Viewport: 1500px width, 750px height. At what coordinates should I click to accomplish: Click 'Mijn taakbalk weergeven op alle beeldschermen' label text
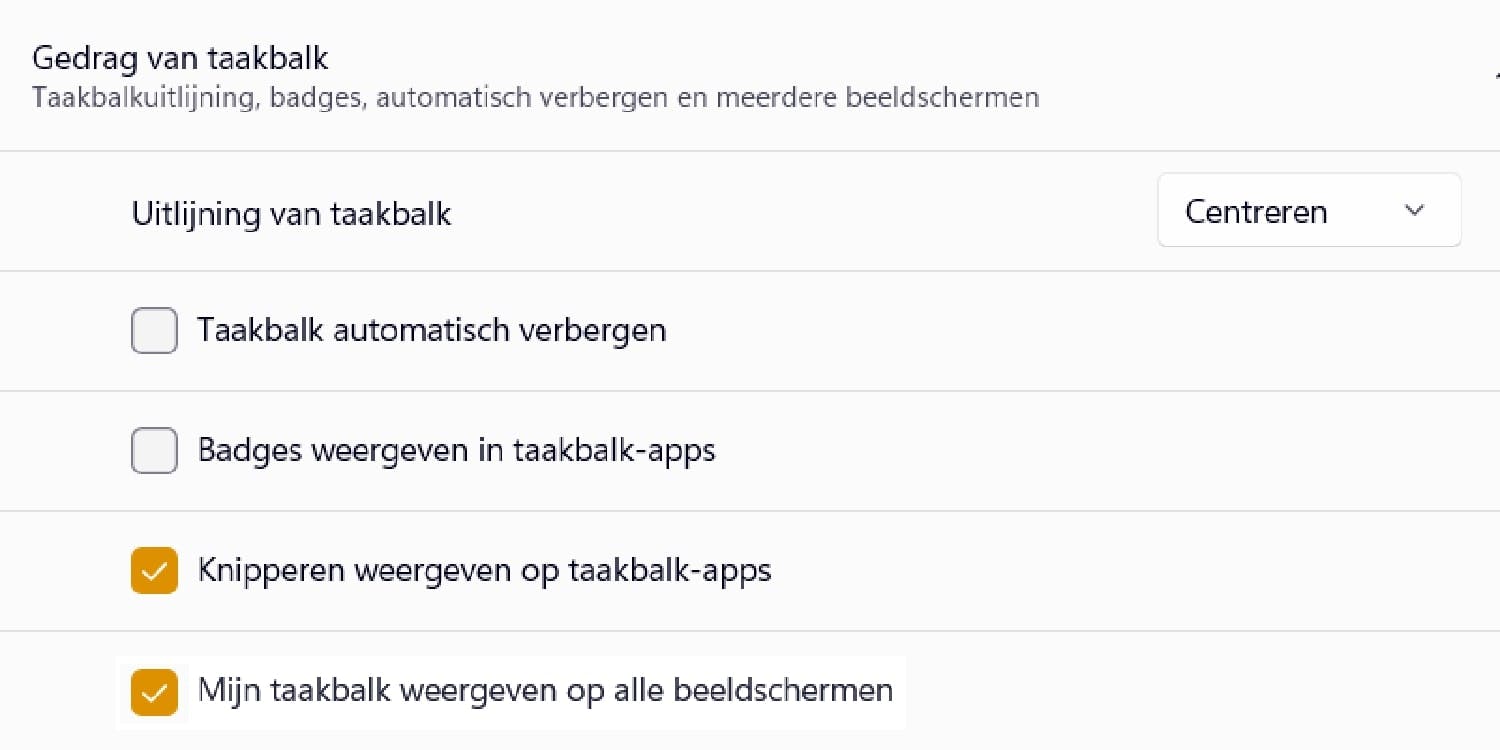point(545,690)
